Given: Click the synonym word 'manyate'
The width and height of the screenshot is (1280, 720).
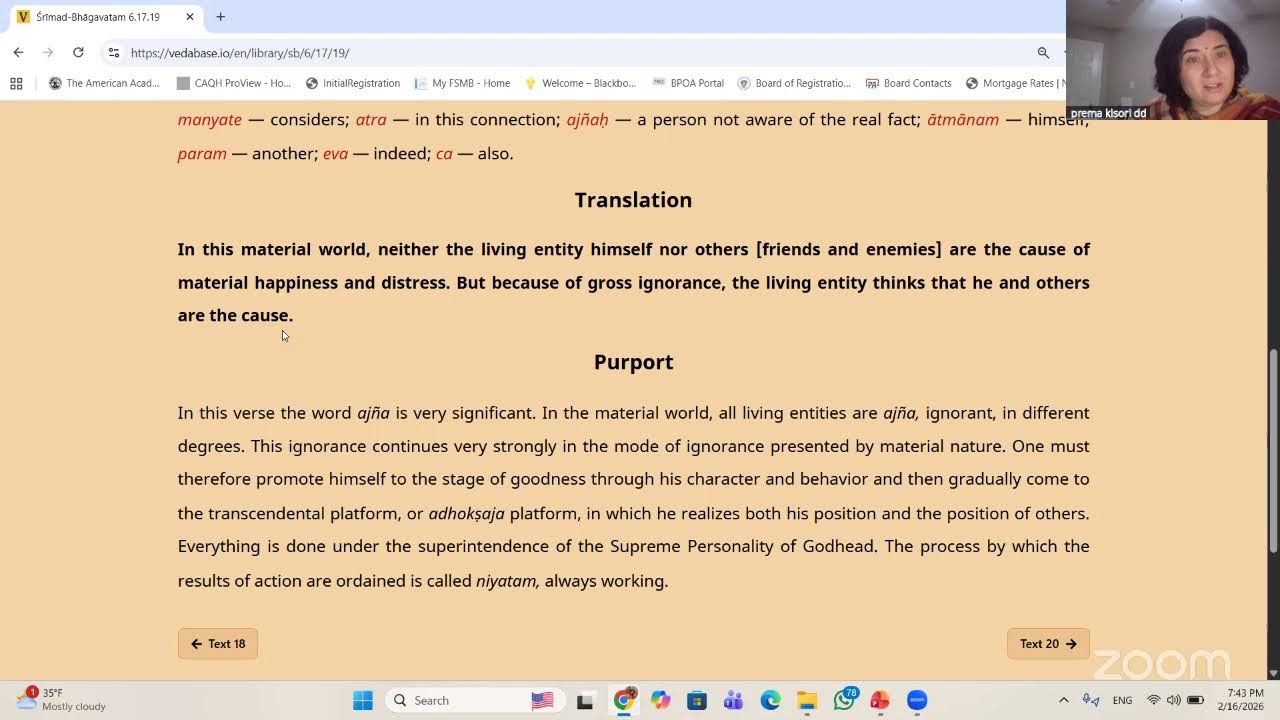Looking at the screenshot, I should (x=210, y=120).
